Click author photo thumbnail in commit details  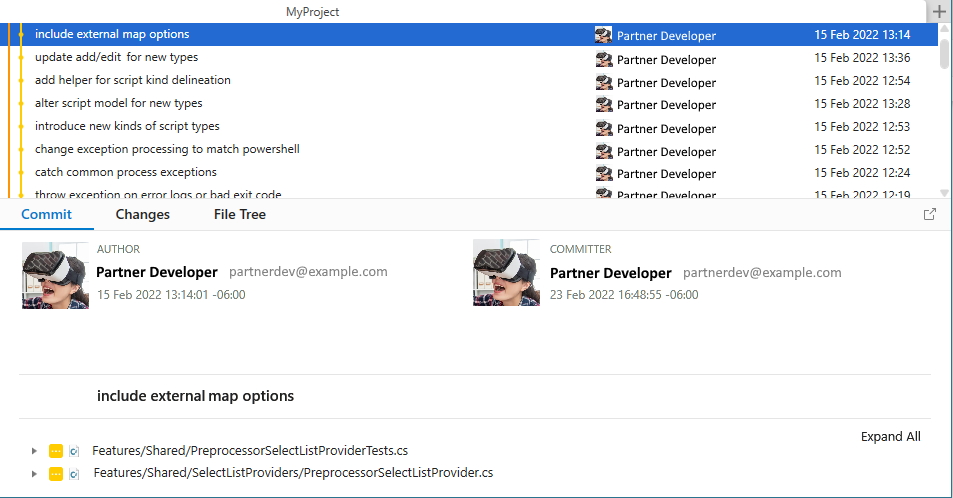(x=55, y=275)
